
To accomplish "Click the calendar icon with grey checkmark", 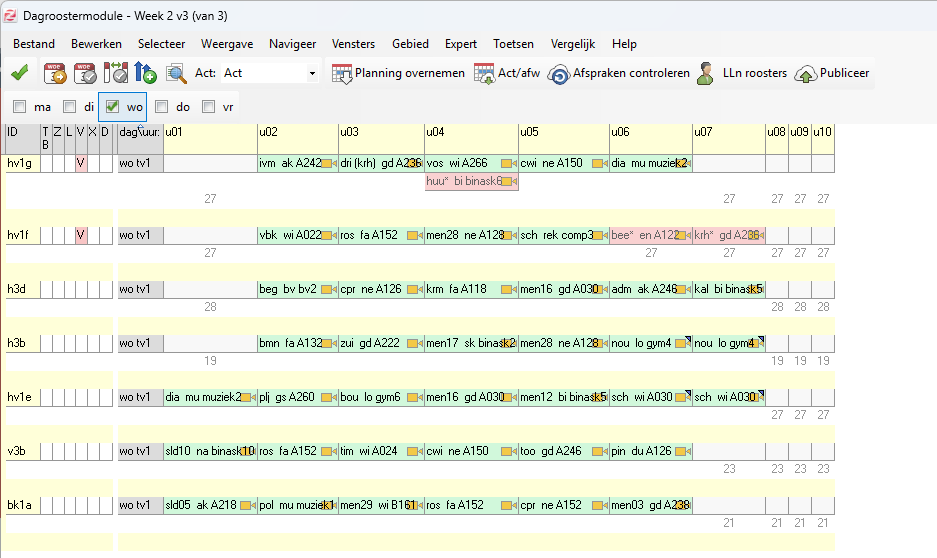I will click(85, 73).
